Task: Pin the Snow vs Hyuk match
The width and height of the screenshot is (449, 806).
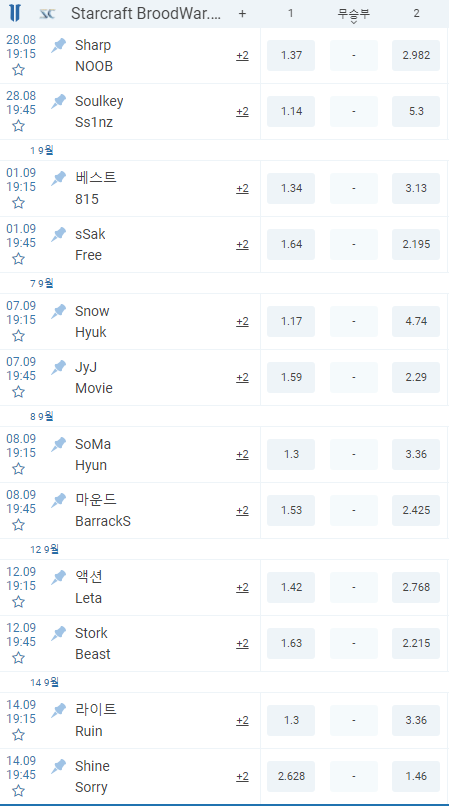Action: (59, 311)
